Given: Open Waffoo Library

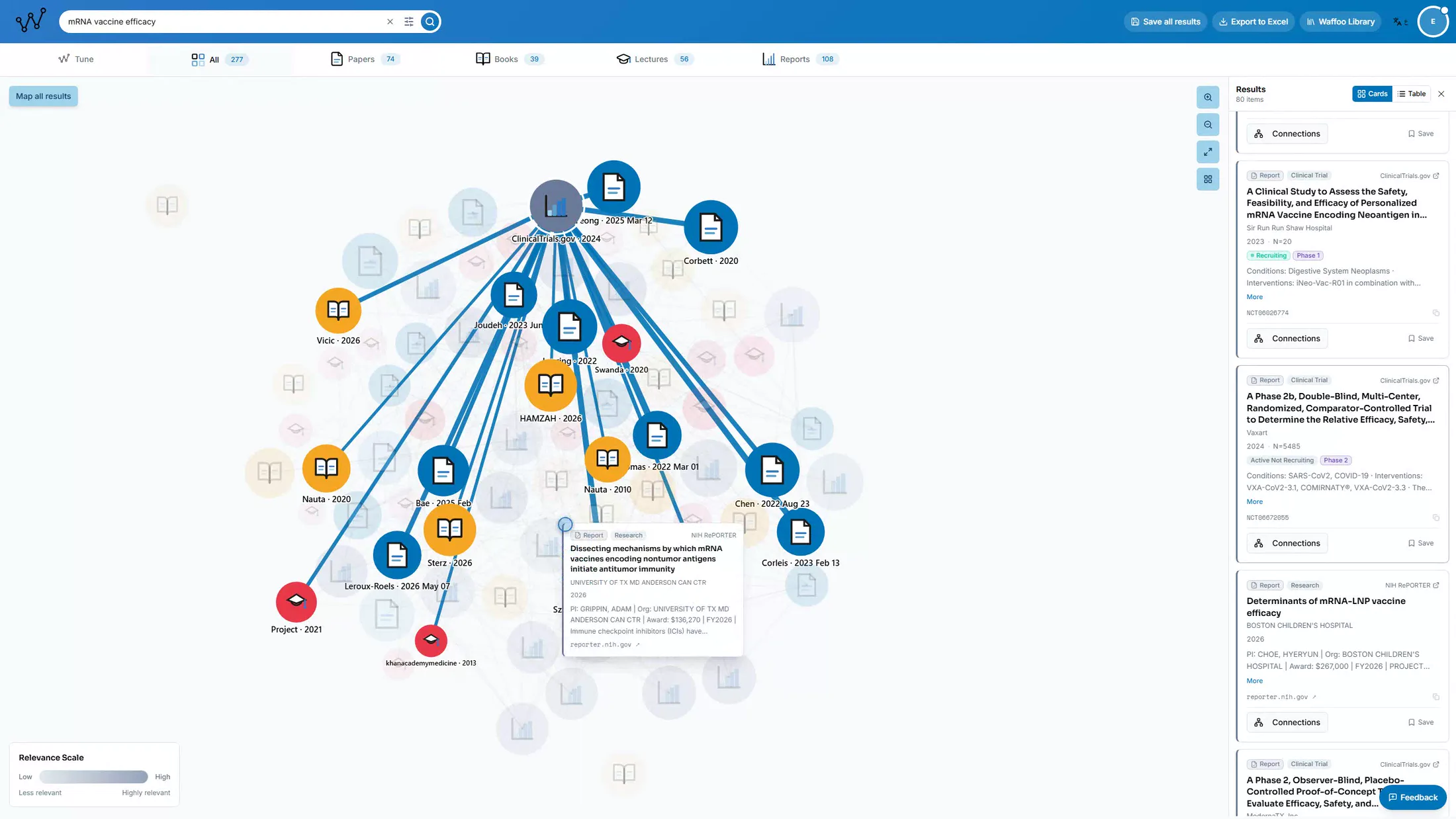Looking at the screenshot, I should click(1341, 22).
